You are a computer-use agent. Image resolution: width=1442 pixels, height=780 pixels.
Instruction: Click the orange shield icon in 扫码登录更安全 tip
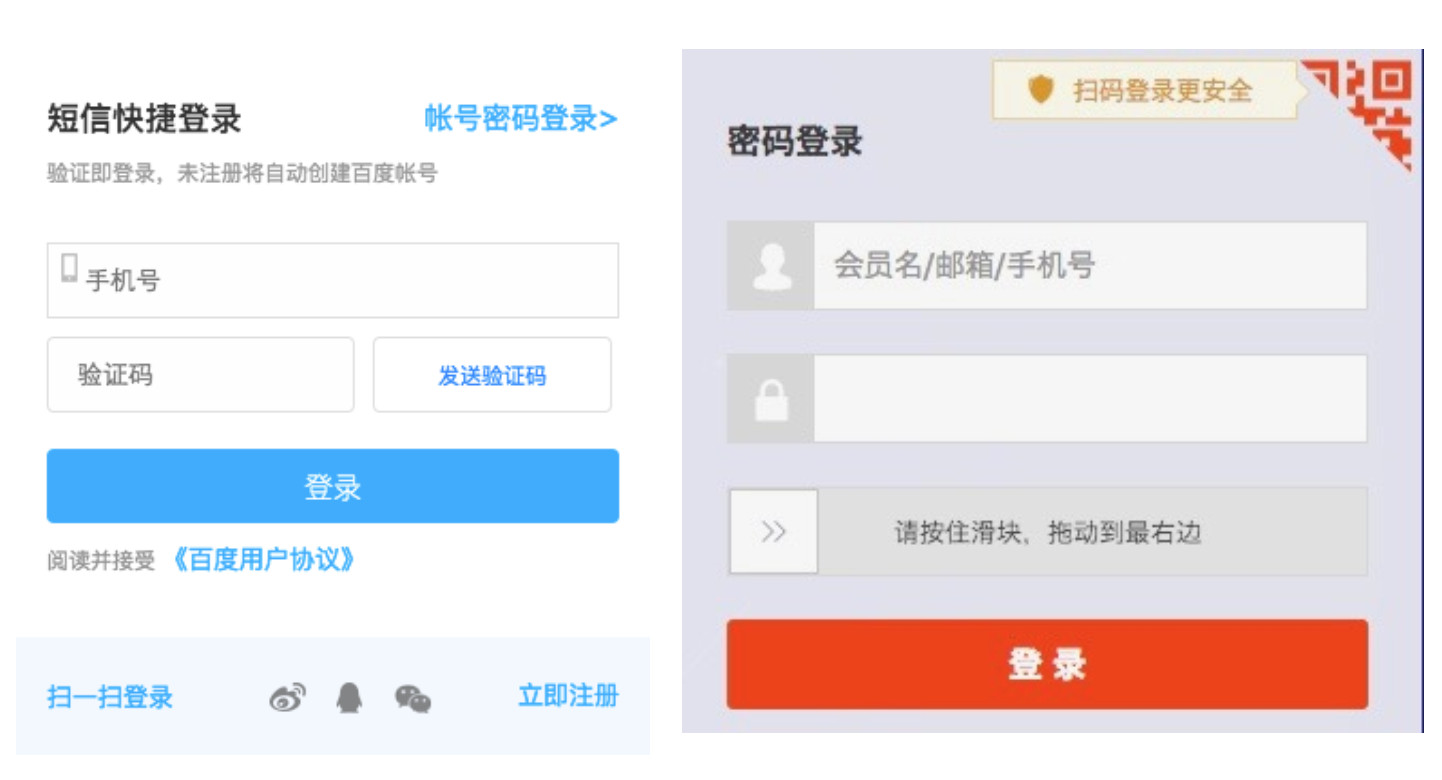pyautogui.click(x=1041, y=90)
